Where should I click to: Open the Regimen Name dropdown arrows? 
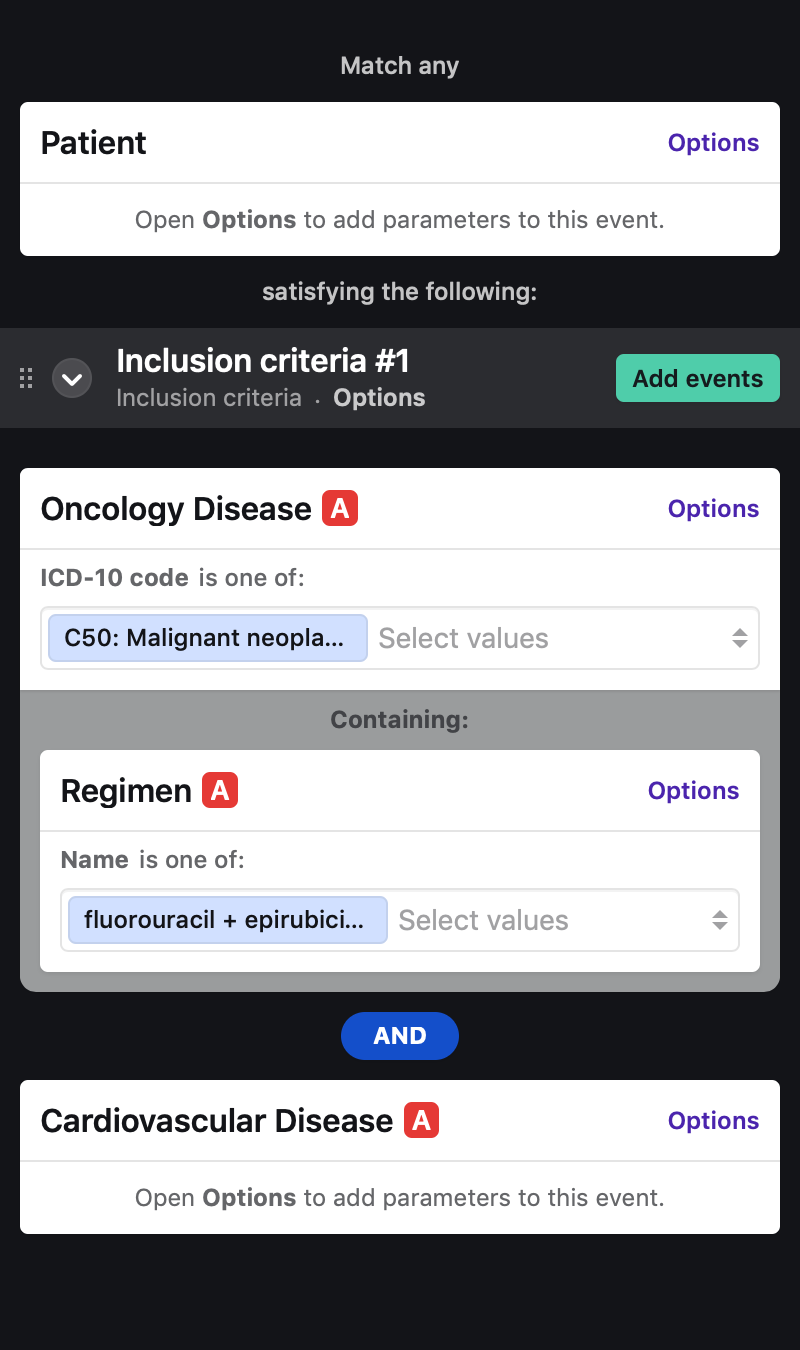tap(719, 920)
